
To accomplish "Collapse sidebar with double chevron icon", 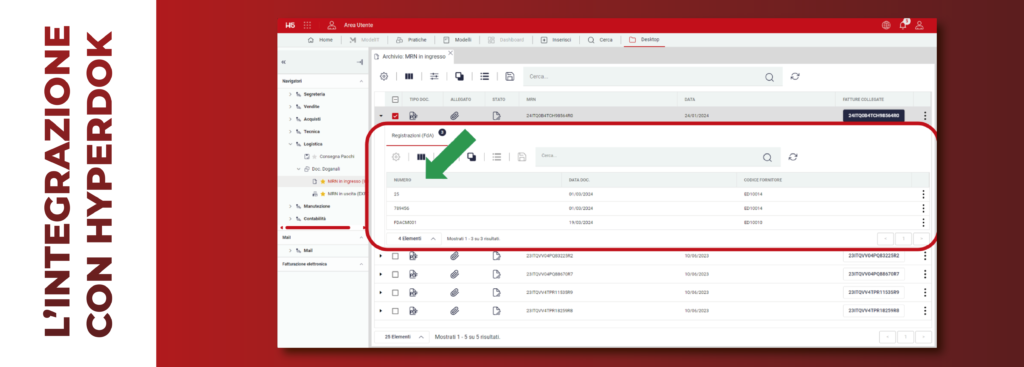I will [283, 62].
